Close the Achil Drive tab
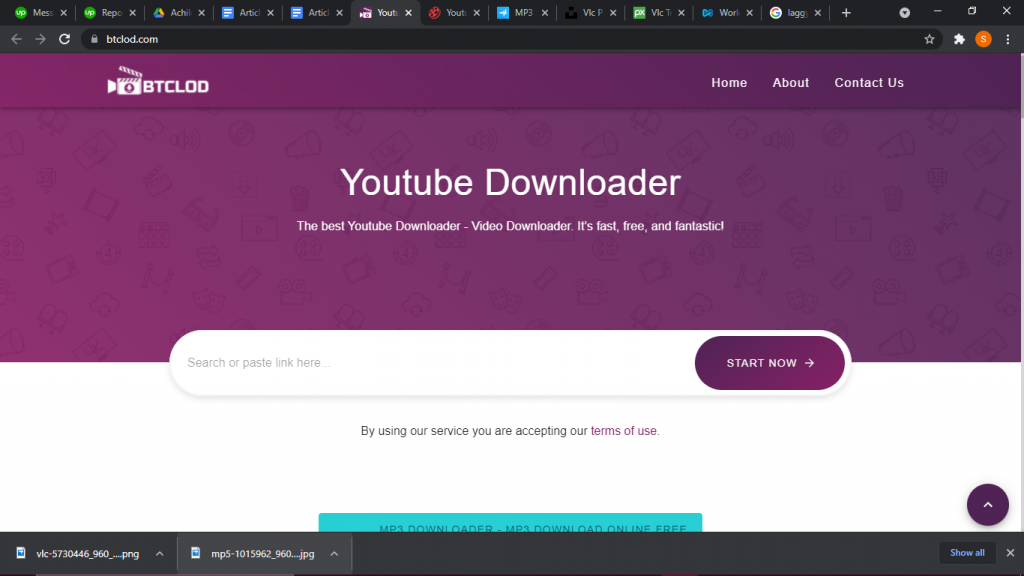 click(x=201, y=12)
